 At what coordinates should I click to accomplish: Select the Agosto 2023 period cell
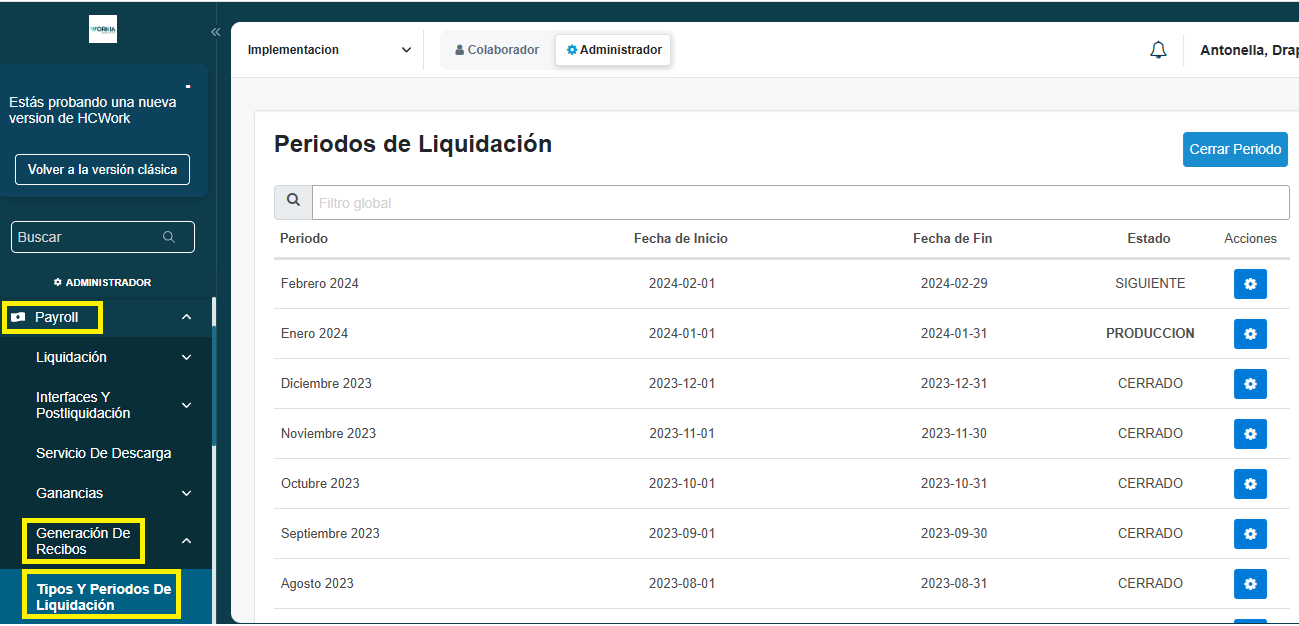point(317,584)
